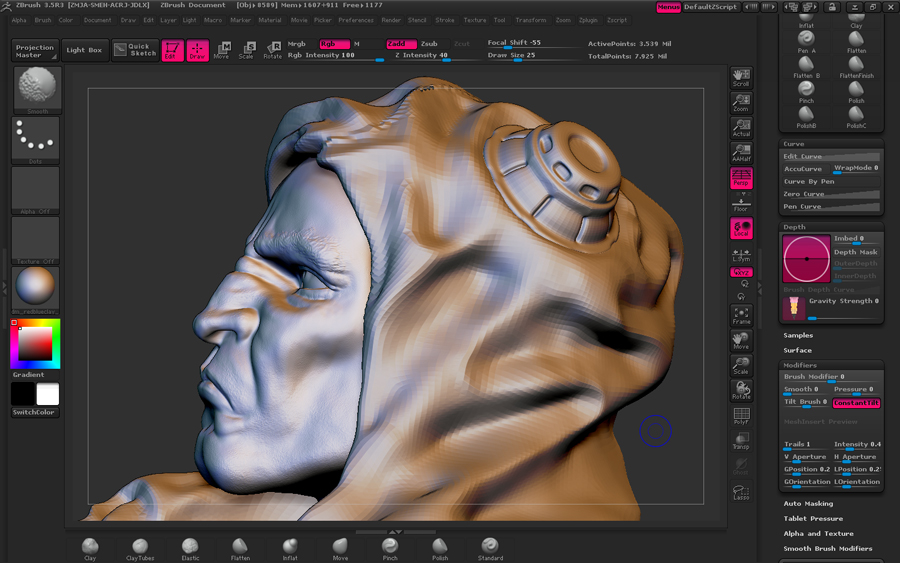Click the Depth Mask button

[856, 252]
